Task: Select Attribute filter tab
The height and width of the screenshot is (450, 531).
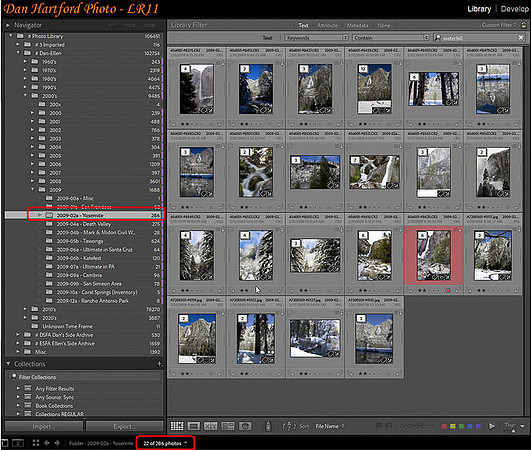Action: point(327,25)
